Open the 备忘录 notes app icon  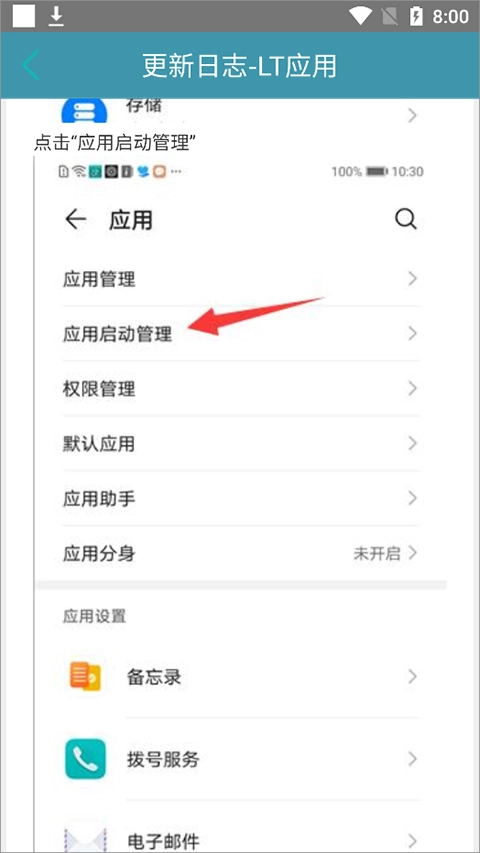pyautogui.click(x=85, y=677)
